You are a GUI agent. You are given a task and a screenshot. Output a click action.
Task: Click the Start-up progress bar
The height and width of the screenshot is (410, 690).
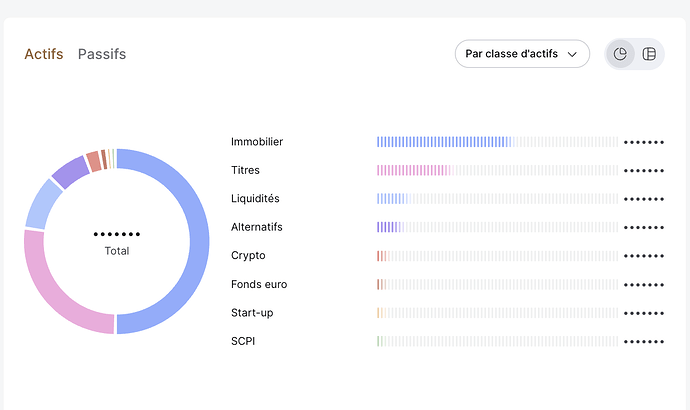coord(497,313)
